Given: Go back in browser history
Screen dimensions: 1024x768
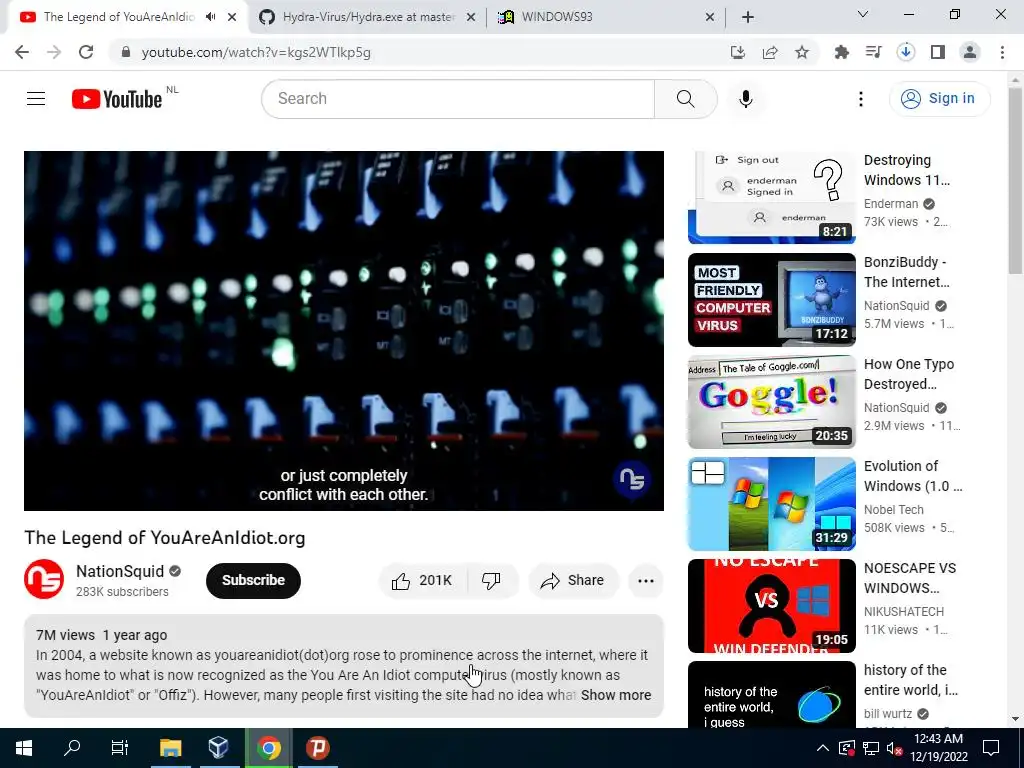Looking at the screenshot, I should pos(22,52).
